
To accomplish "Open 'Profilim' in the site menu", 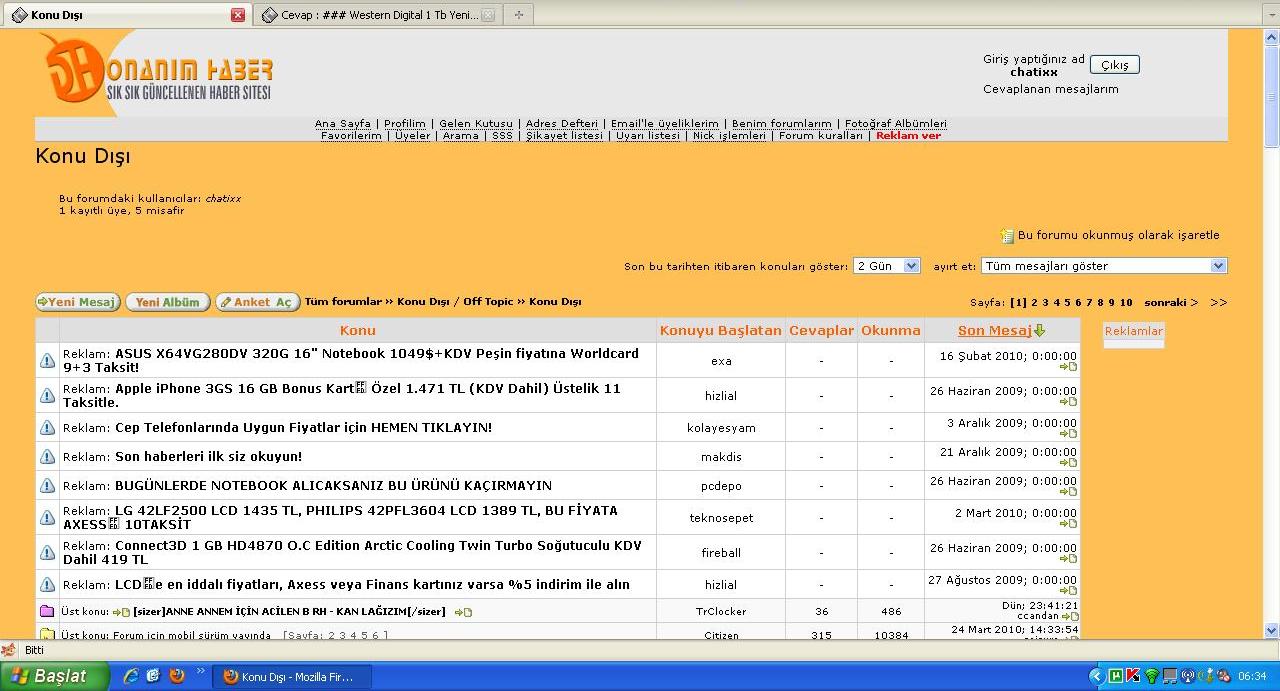I will click(405, 124).
